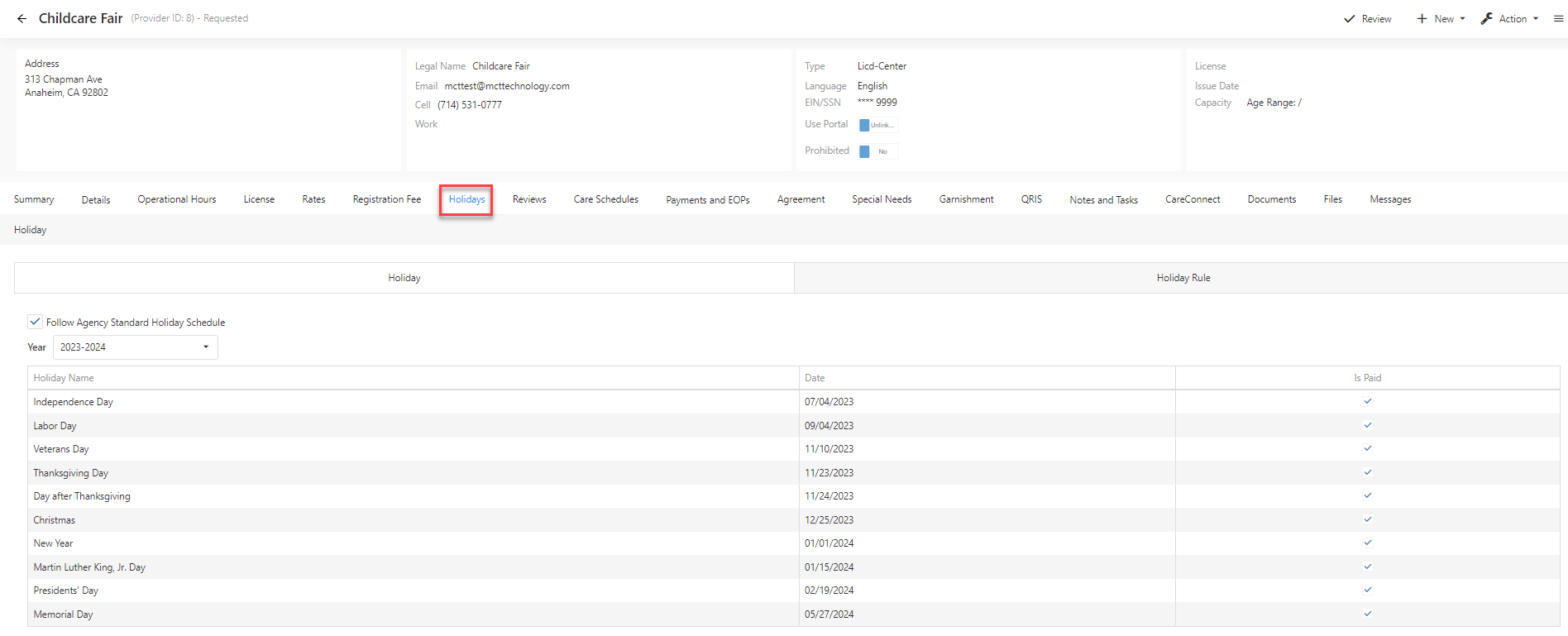
Task: Go to the Documents tab
Action: pyautogui.click(x=1272, y=199)
